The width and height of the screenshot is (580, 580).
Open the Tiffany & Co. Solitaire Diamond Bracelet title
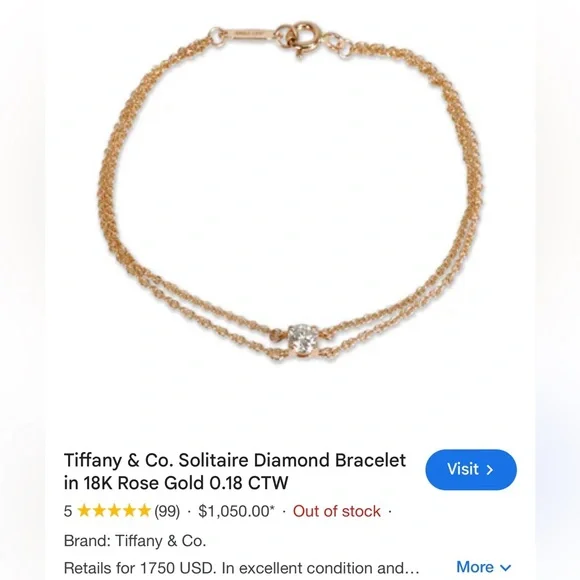(x=235, y=471)
